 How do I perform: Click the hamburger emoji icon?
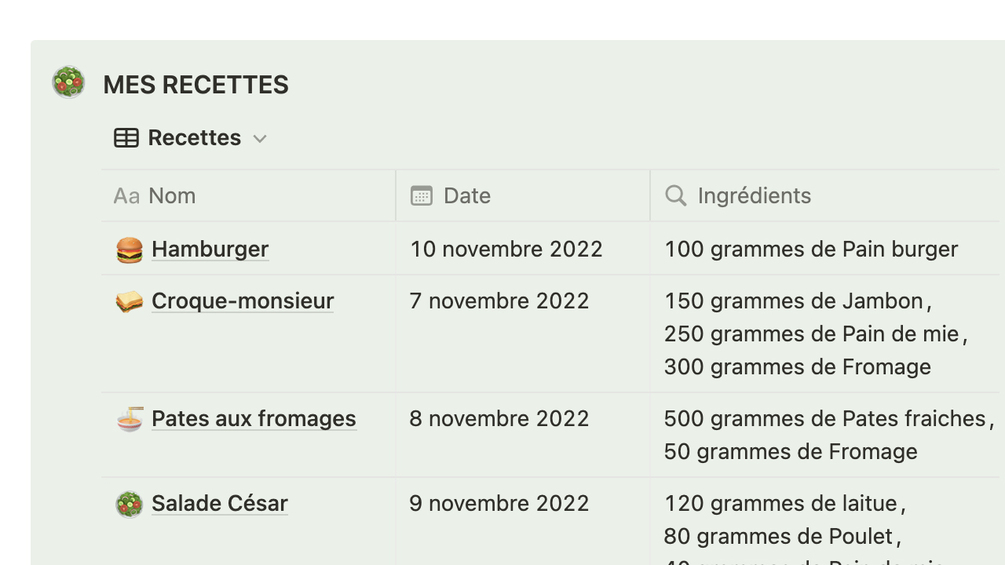[129, 250]
